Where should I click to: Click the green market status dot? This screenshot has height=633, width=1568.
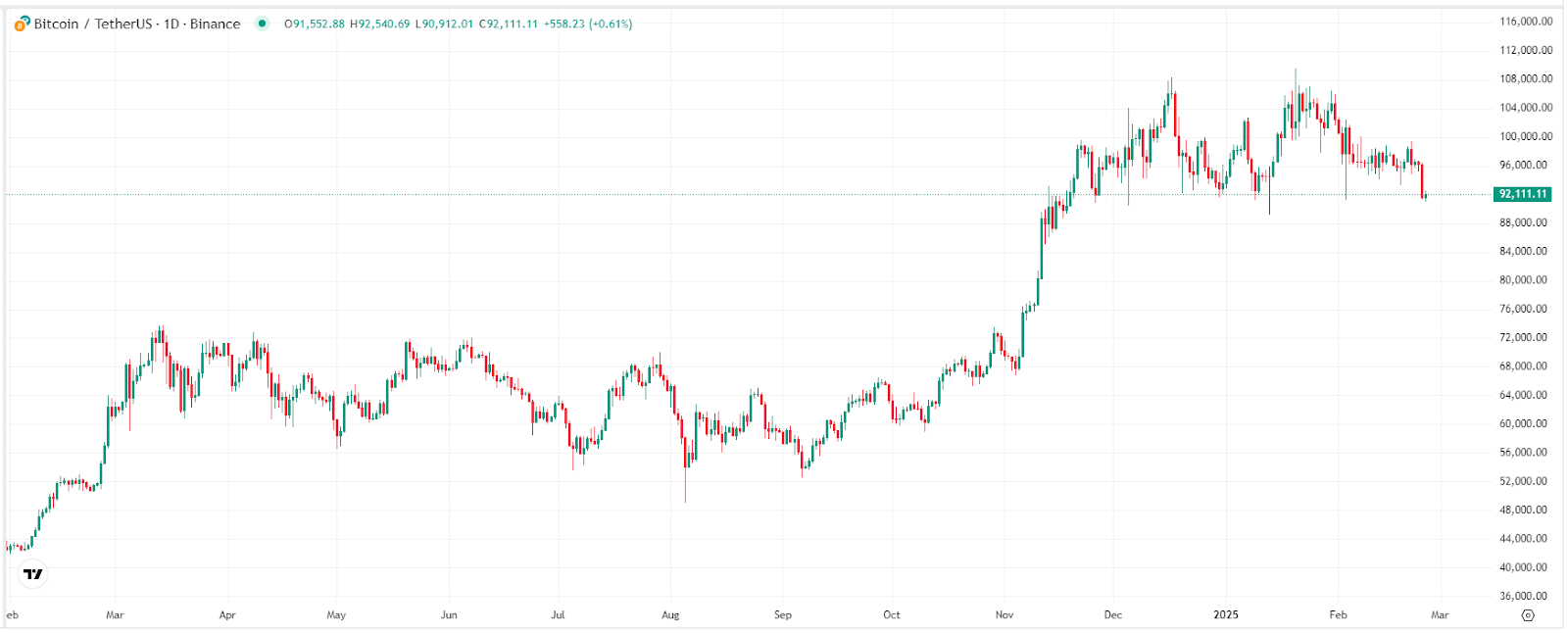click(x=262, y=24)
